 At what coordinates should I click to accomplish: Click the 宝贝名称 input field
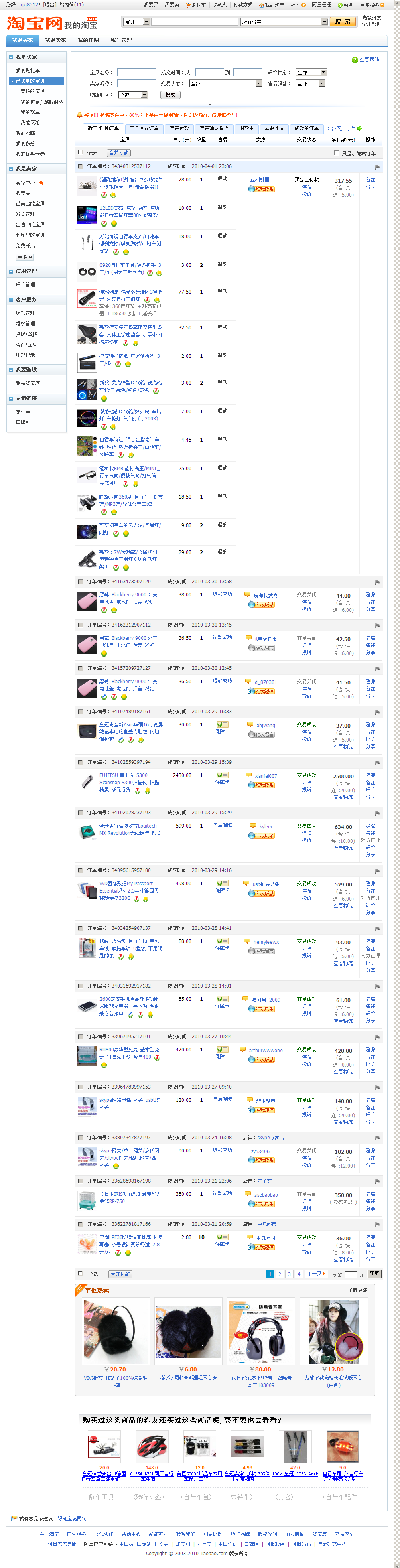click(136, 72)
